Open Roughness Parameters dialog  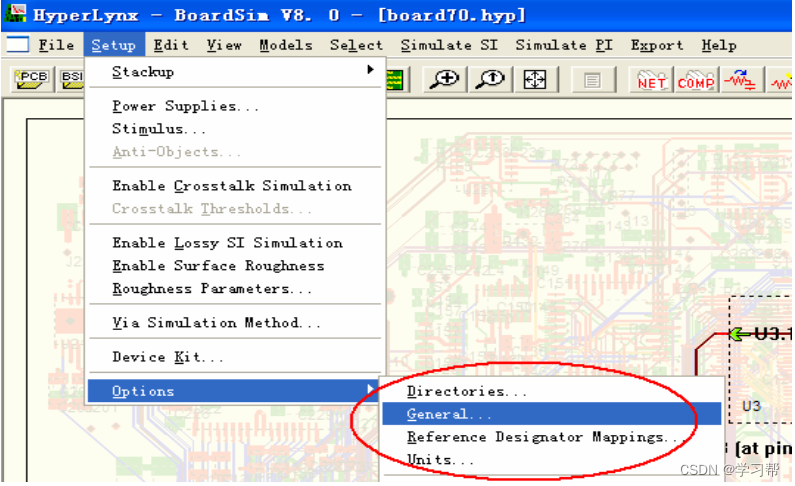234,288
